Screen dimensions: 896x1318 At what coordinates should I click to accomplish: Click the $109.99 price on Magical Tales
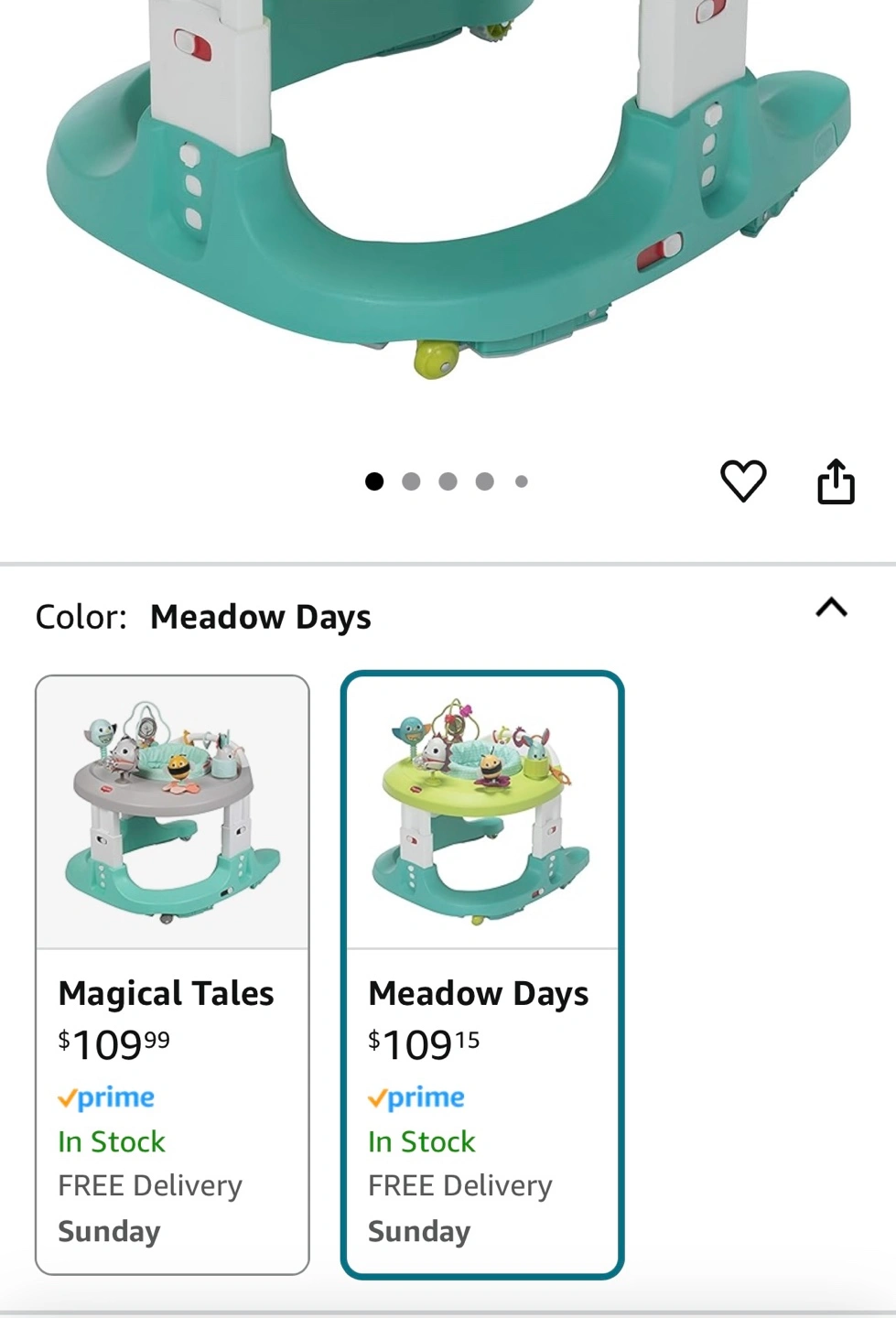(x=113, y=1044)
